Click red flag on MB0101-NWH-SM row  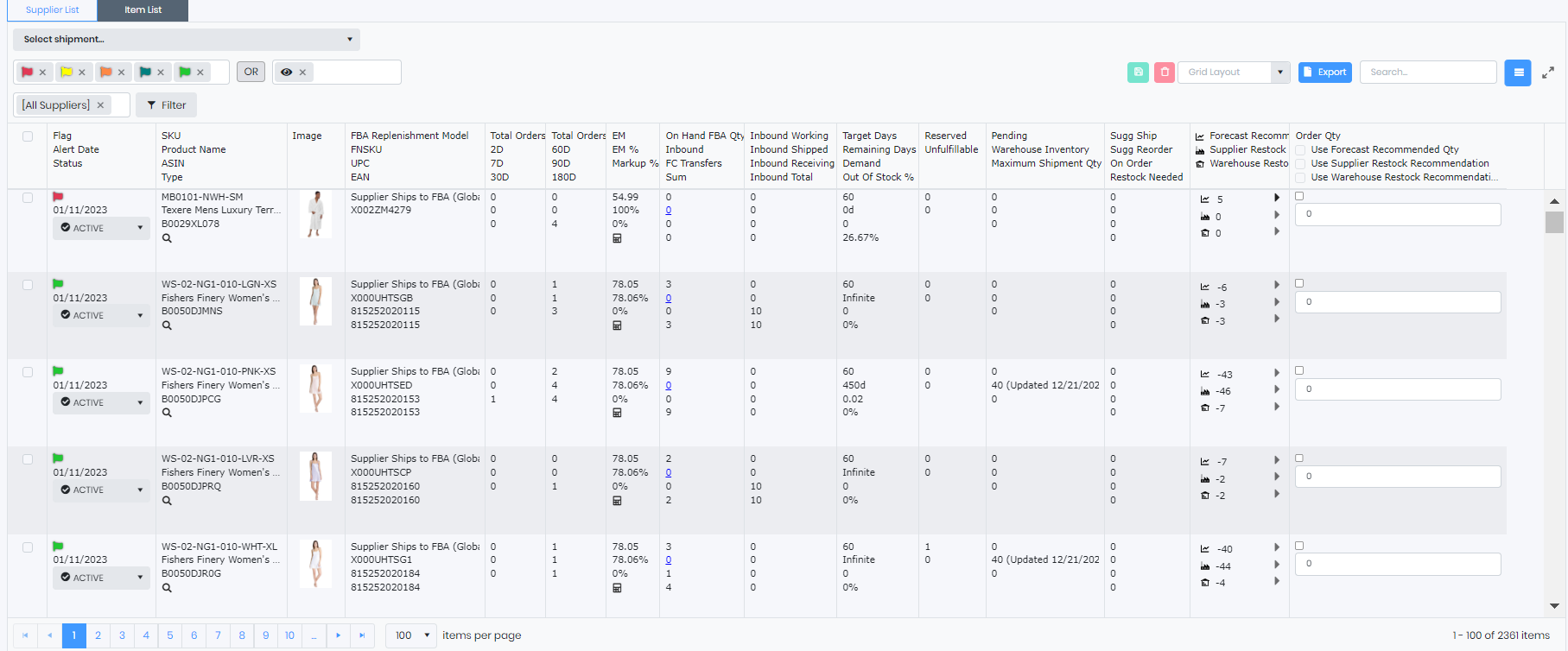point(58,197)
